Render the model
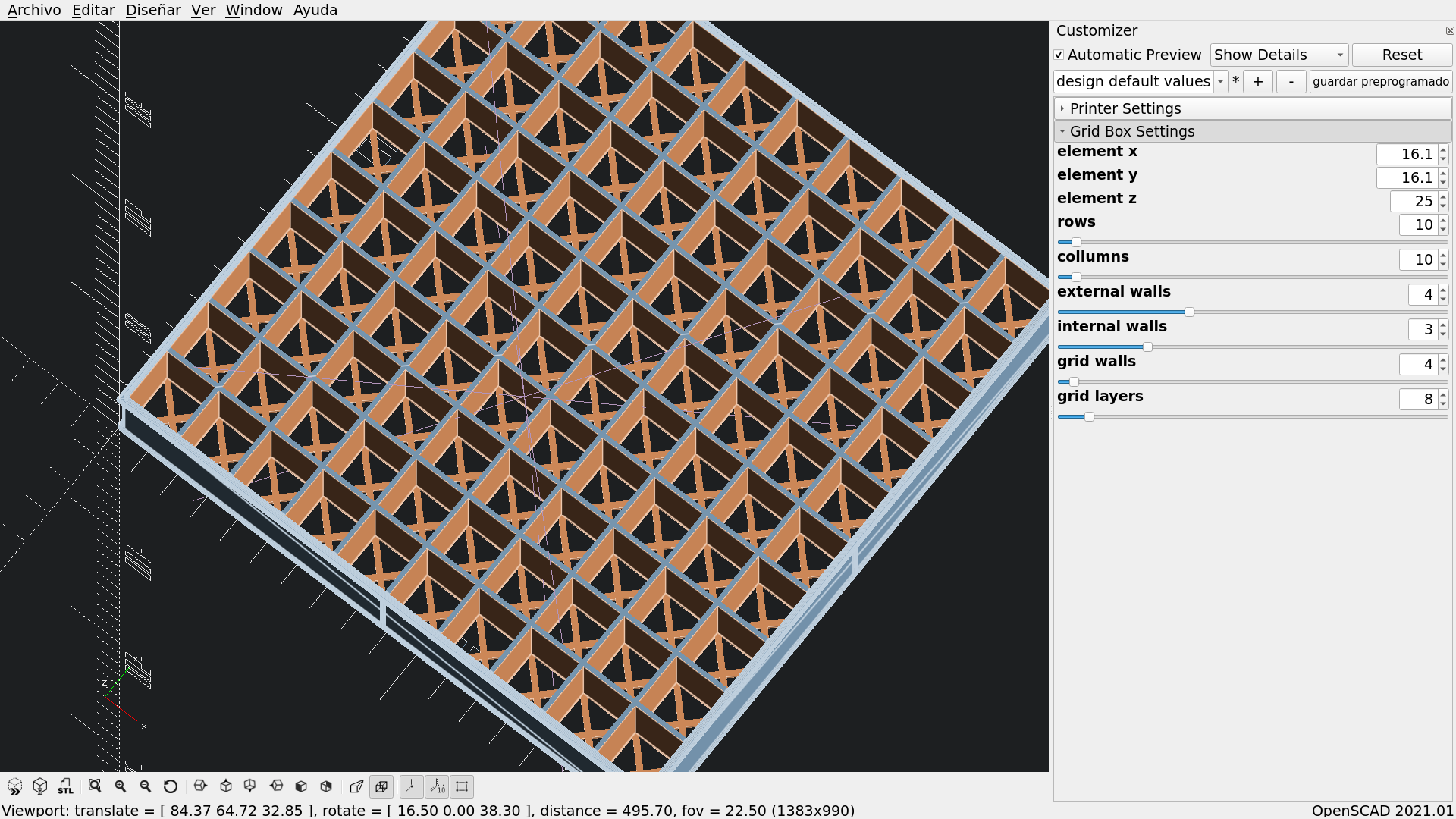The height and width of the screenshot is (819, 1456). pos(40,786)
